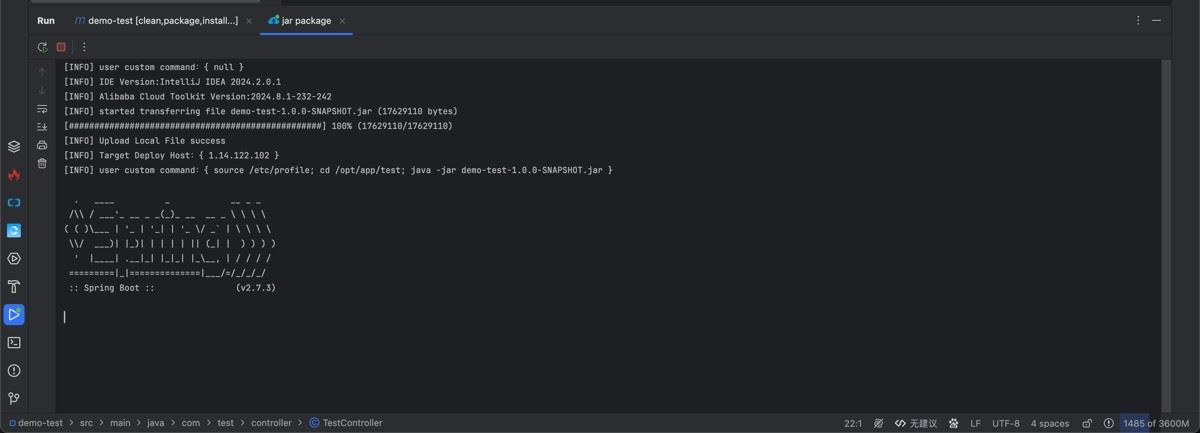Toggle soft-wrap in the console output
This screenshot has height=433, width=1200.
pos(42,109)
